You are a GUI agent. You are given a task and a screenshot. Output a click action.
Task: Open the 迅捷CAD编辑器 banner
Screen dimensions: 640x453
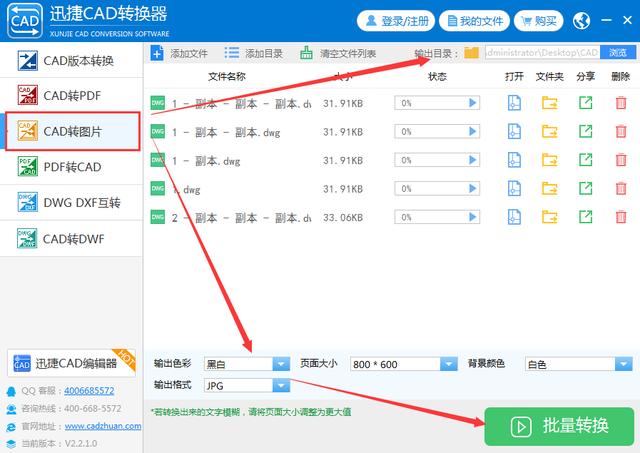tap(71, 363)
